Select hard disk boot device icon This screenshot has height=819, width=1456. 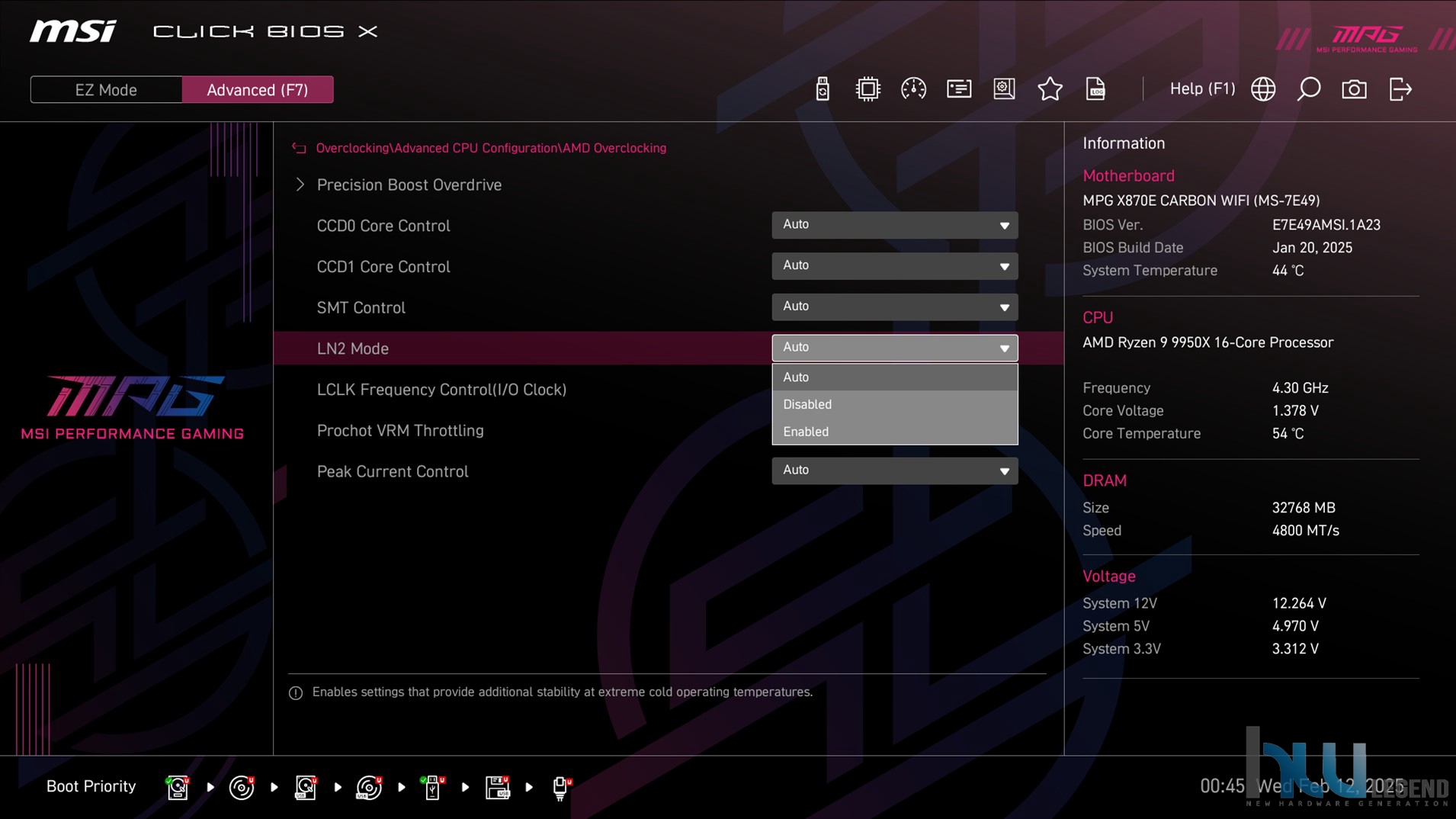[x=178, y=787]
